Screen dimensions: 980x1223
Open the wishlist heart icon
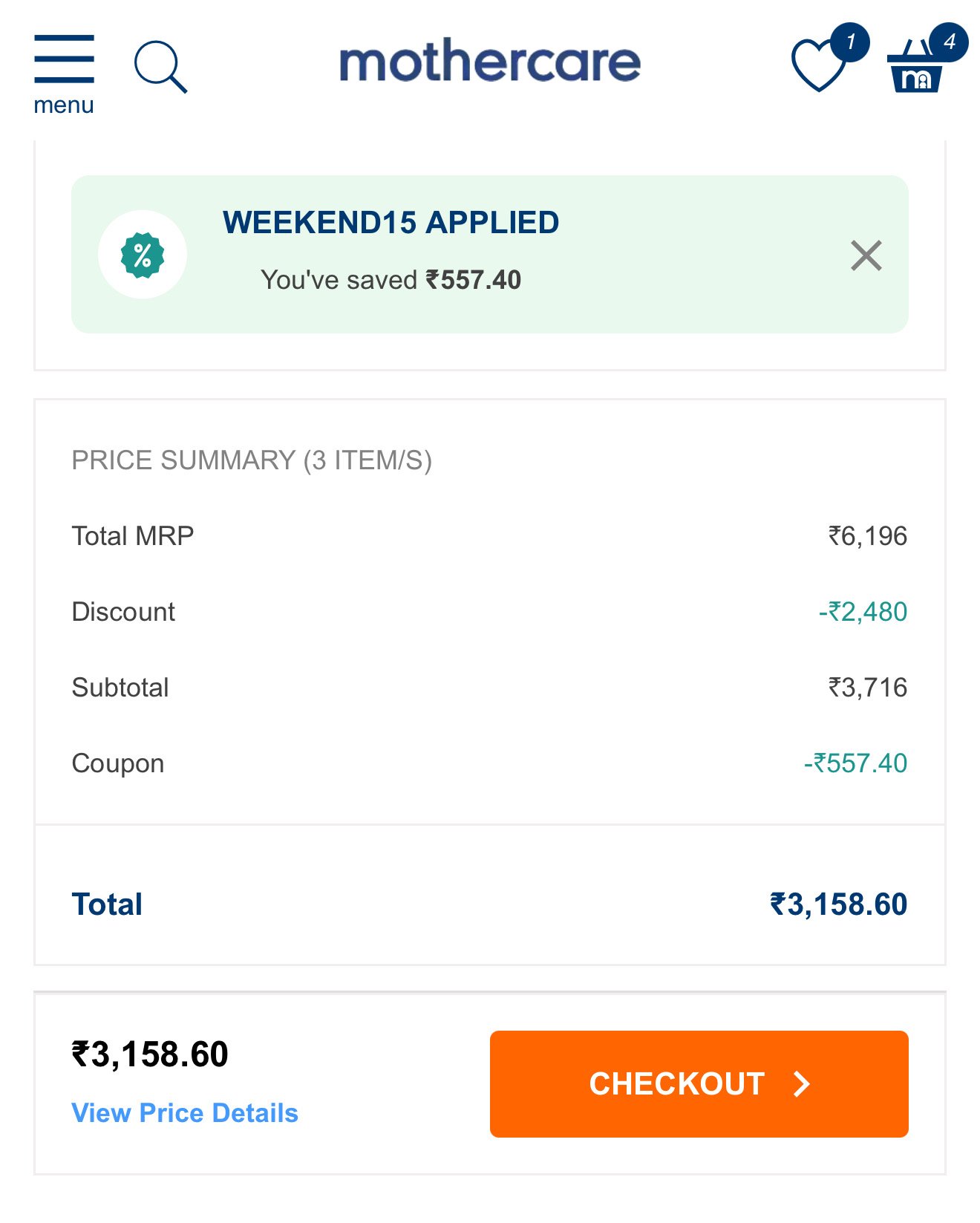pyautogui.click(x=819, y=65)
